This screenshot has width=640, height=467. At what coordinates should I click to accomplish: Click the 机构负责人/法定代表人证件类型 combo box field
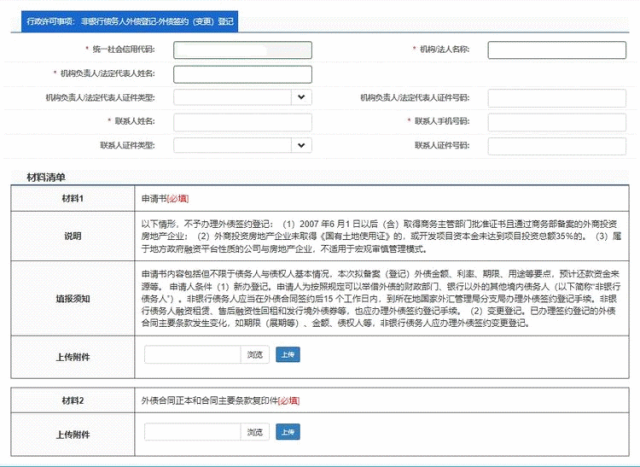coord(242,98)
